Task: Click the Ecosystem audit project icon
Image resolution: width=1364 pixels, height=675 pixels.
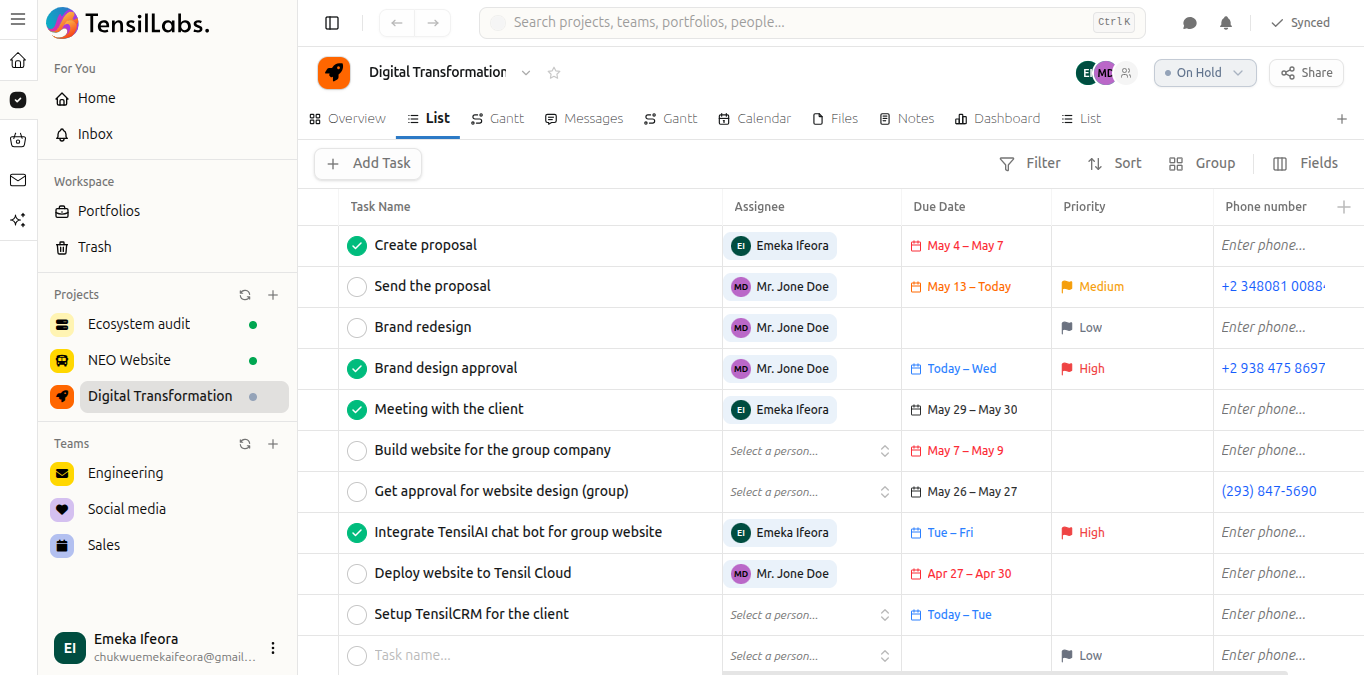Action: [62, 324]
